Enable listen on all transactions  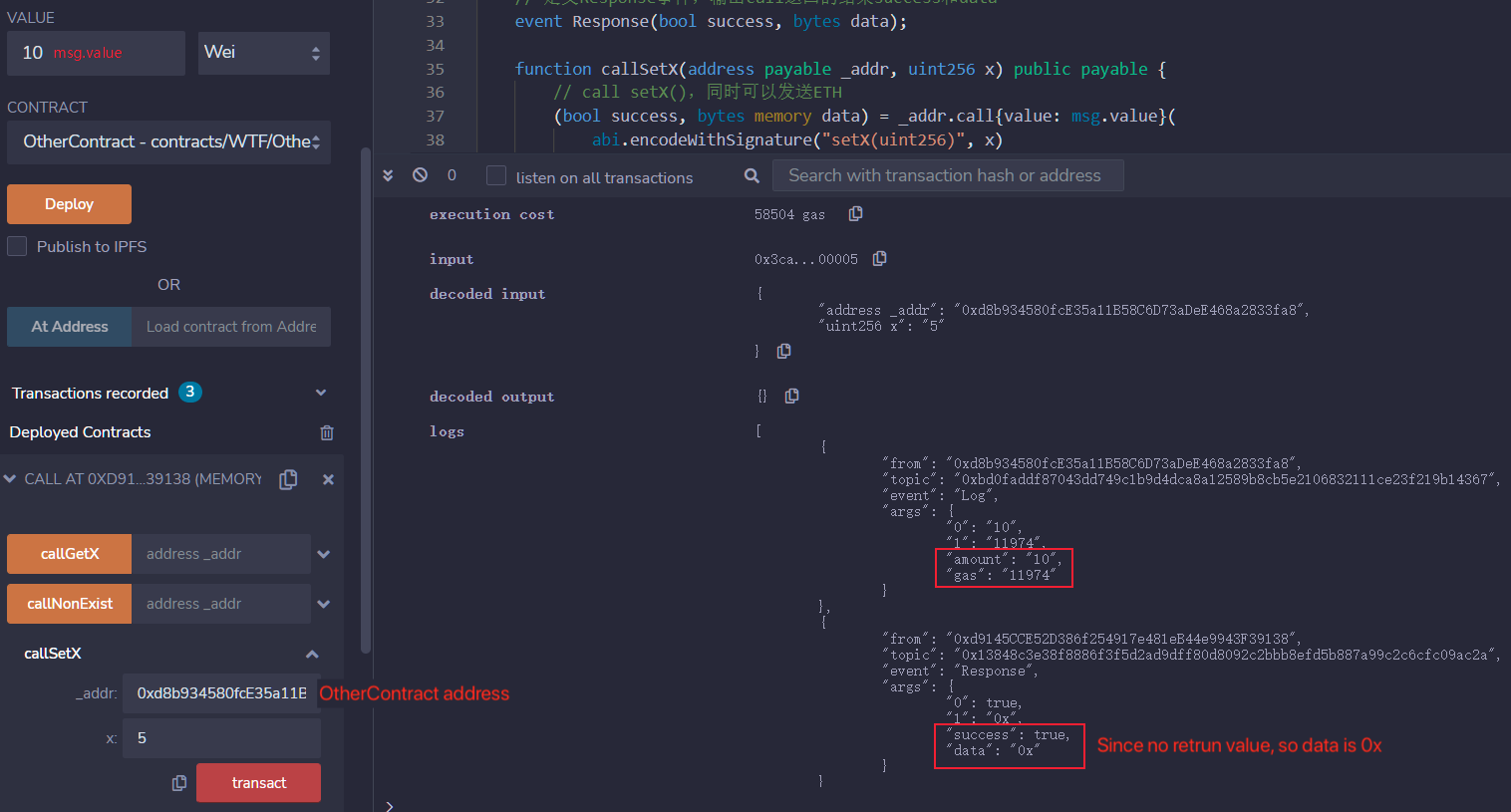(495, 175)
